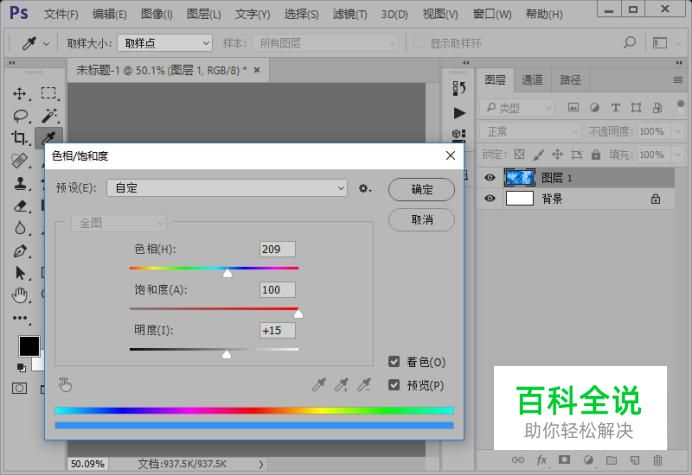Toggle lock all padlock icon
Viewport: 692px width, 475px height.
click(596, 154)
